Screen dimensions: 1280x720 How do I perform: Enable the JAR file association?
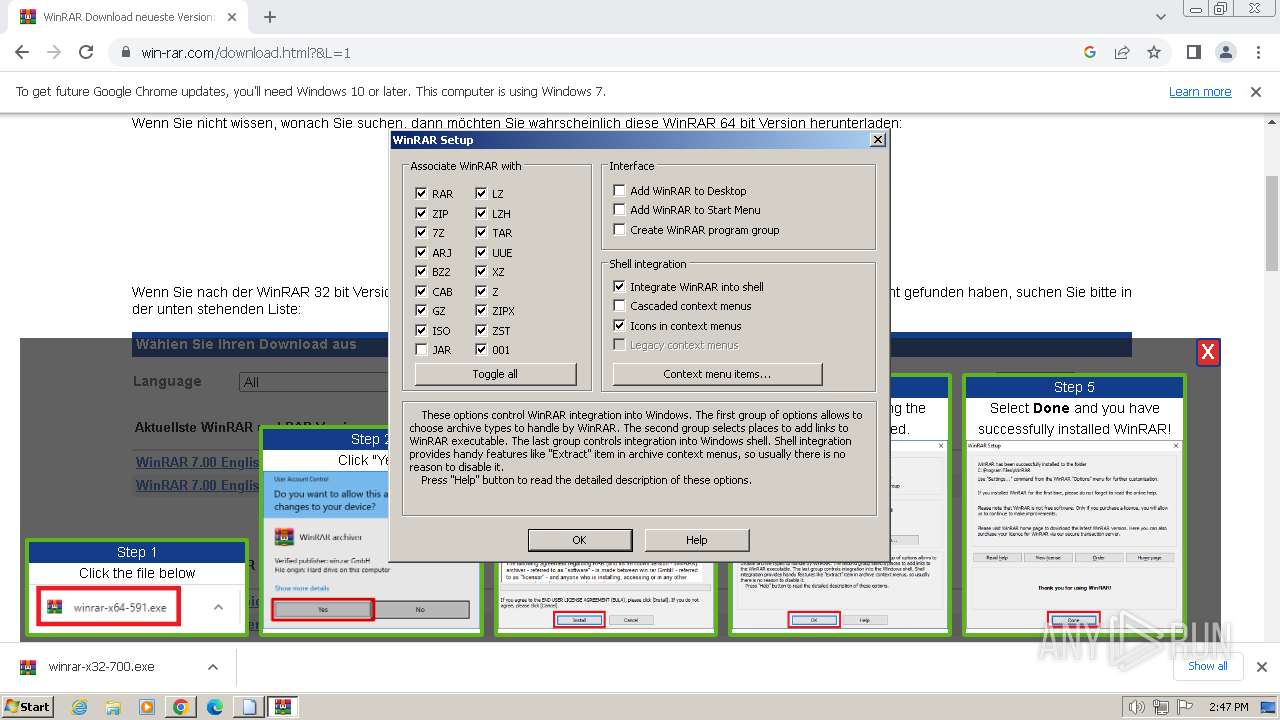click(x=421, y=350)
